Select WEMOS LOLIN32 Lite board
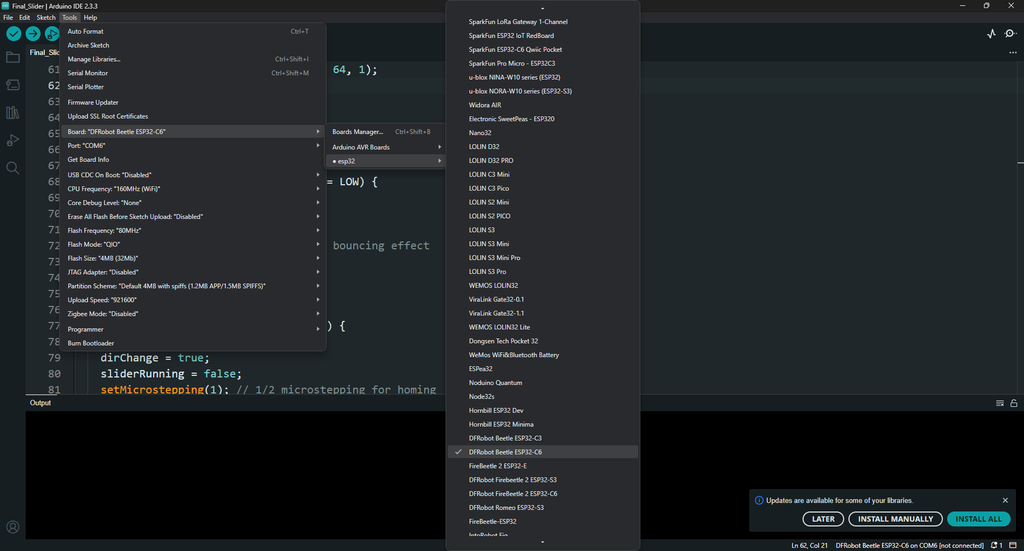This screenshot has height=551, width=1024. coord(543,327)
